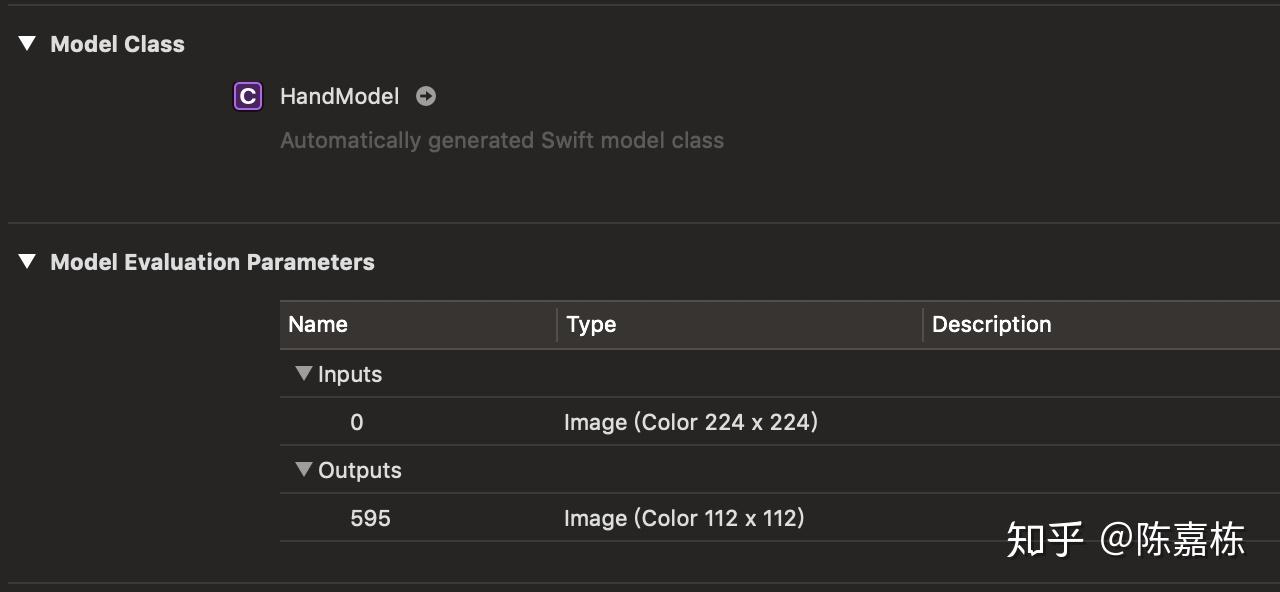Click the purple HandModel class icon
This screenshot has width=1280, height=592.
coord(247,96)
